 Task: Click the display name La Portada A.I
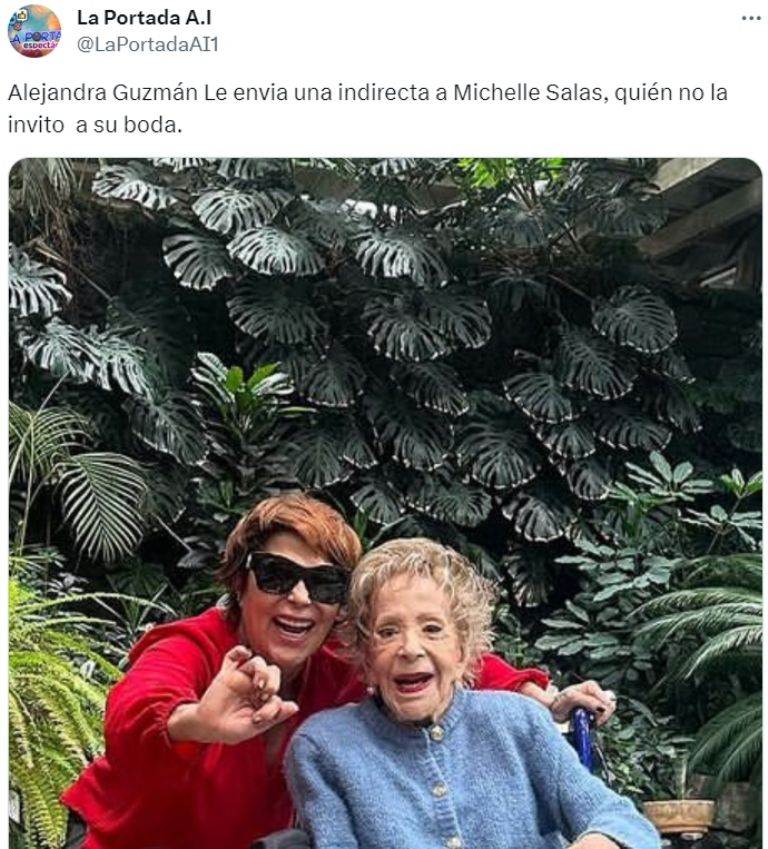[x=144, y=17]
